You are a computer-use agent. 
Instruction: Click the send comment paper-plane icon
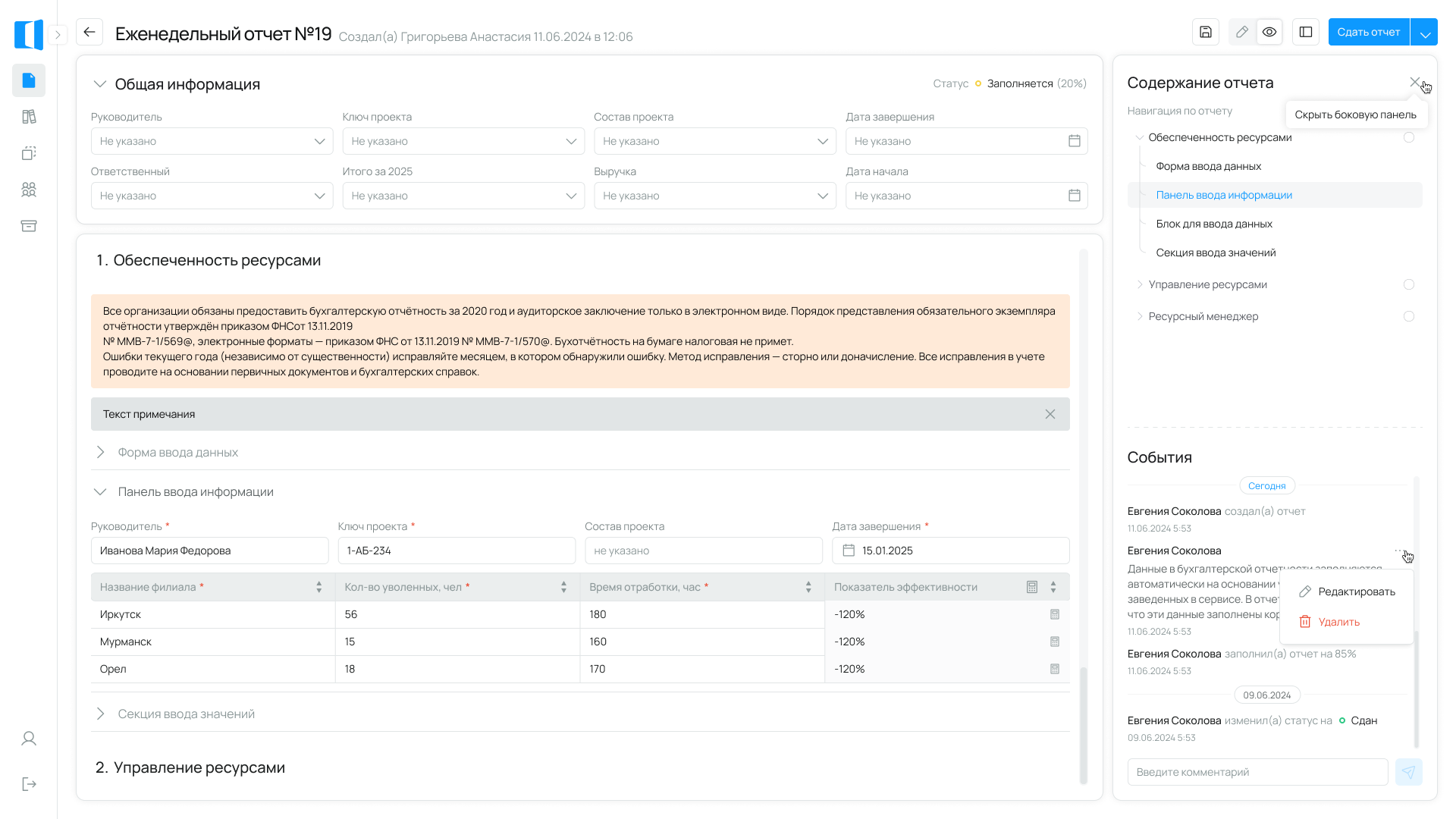click(1408, 772)
